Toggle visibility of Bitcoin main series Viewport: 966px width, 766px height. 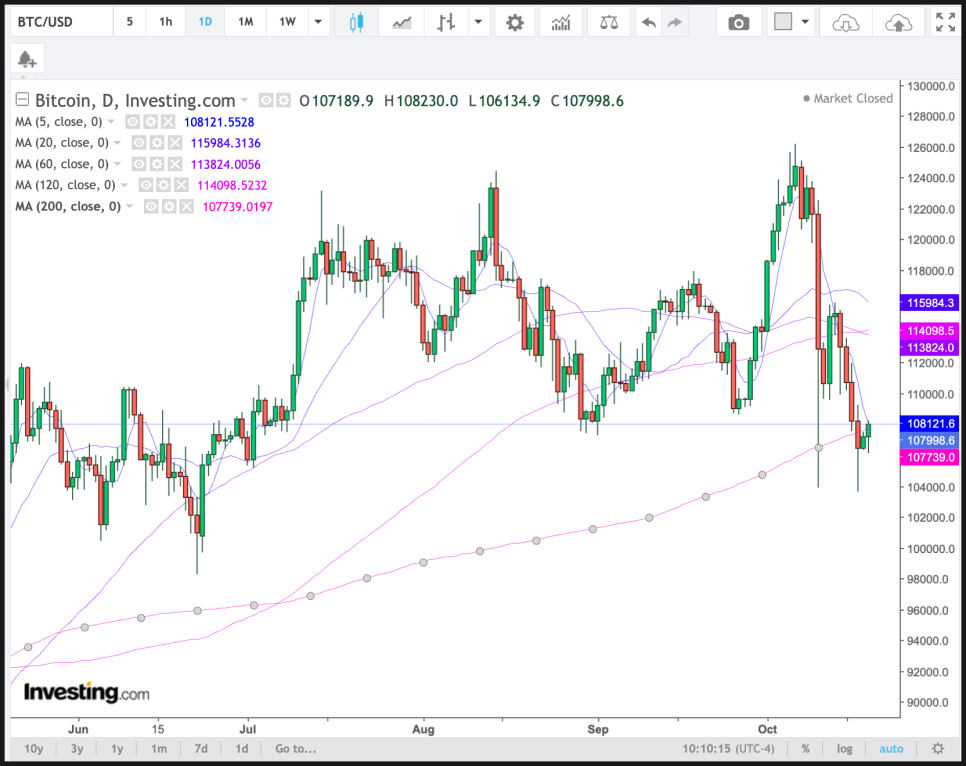point(266,100)
